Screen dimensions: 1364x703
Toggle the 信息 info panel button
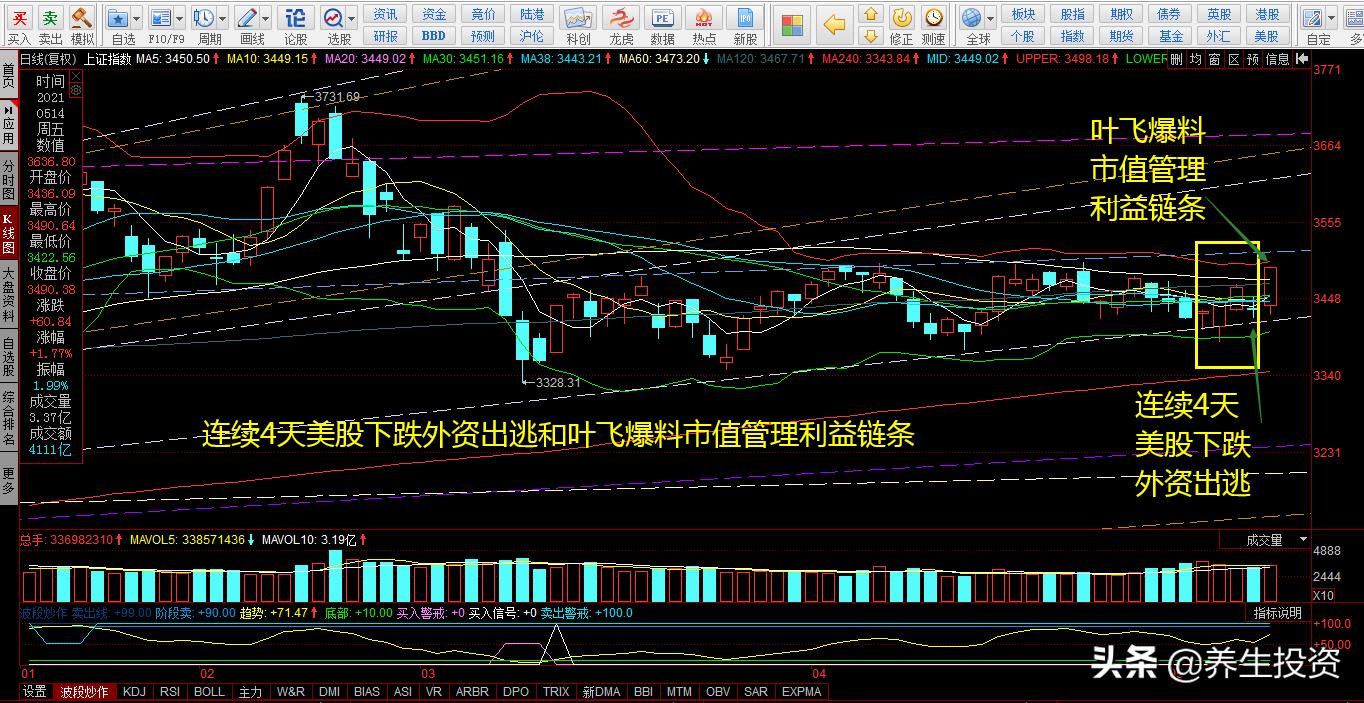point(1277,59)
